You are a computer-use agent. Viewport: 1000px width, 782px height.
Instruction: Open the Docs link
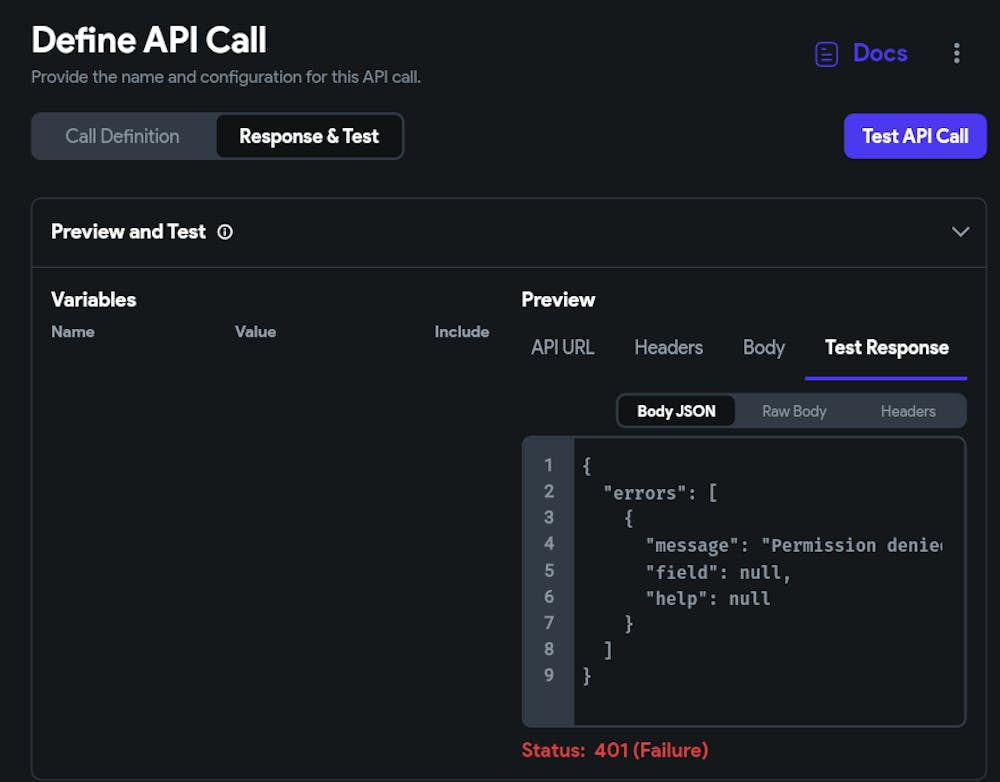(880, 54)
